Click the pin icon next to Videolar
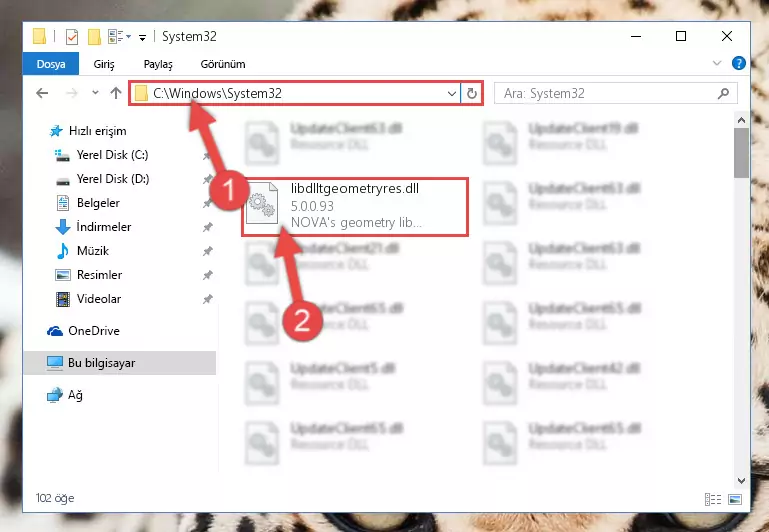Screen dimensions: 769x532 pyautogui.click(x=207, y=299)
